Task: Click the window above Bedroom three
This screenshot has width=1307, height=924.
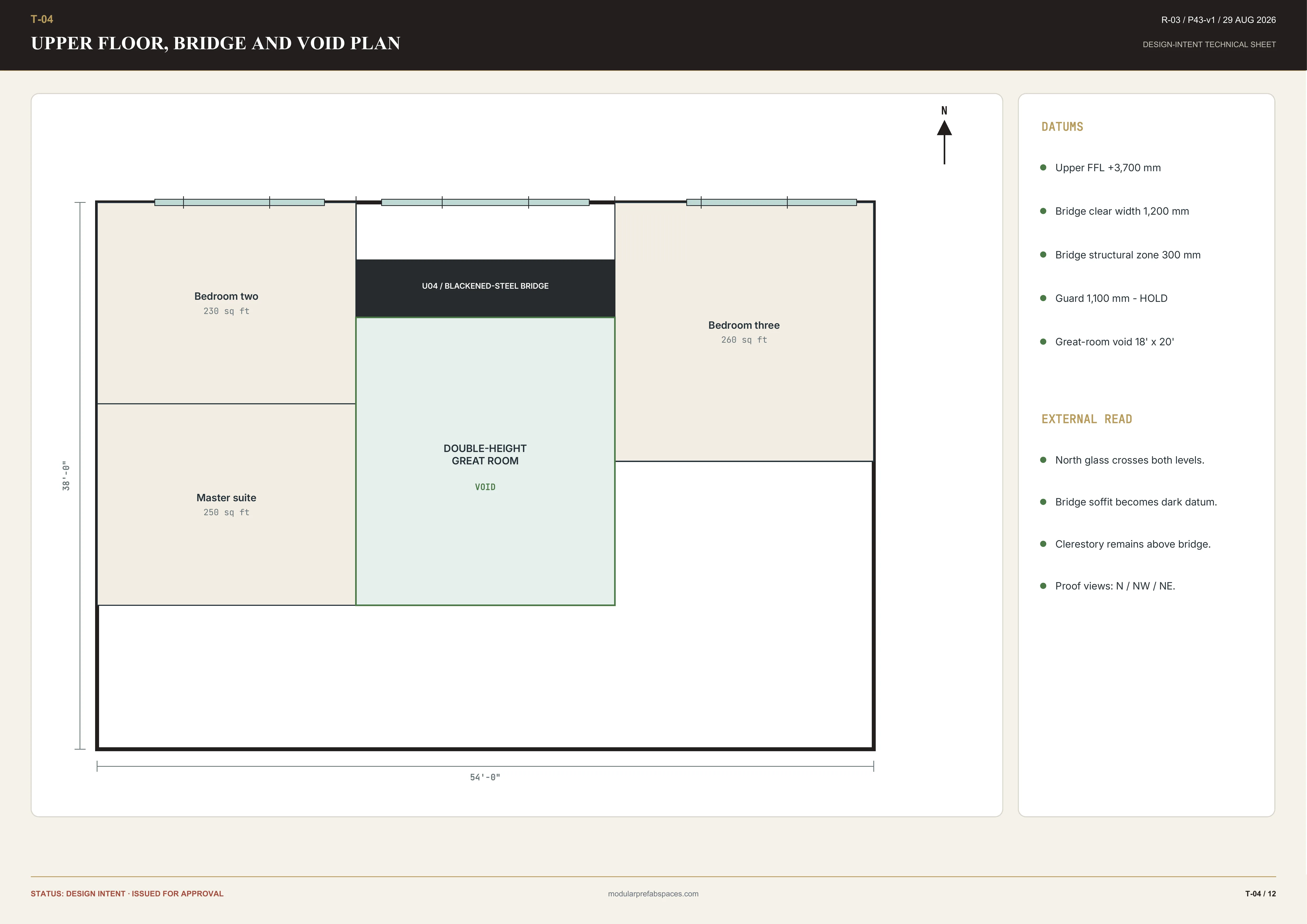Action: [x=771, y=202]
